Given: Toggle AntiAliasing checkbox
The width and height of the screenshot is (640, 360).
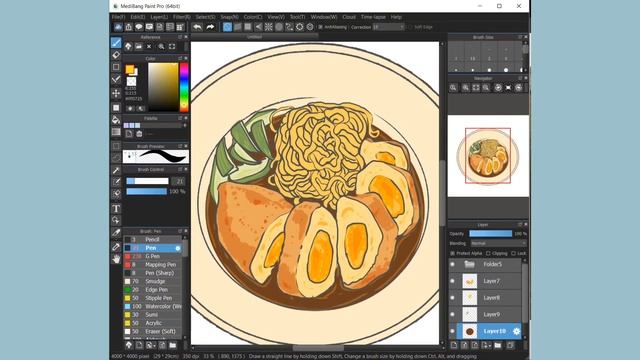Looking at the screenshot, I should 320,27.
